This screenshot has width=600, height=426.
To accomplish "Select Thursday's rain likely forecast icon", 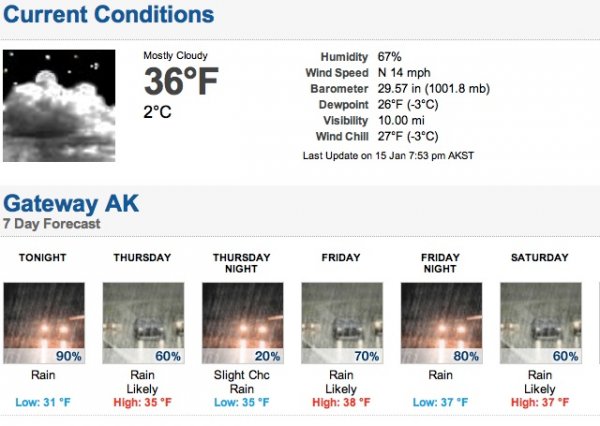I will click(x=142, y=322).
